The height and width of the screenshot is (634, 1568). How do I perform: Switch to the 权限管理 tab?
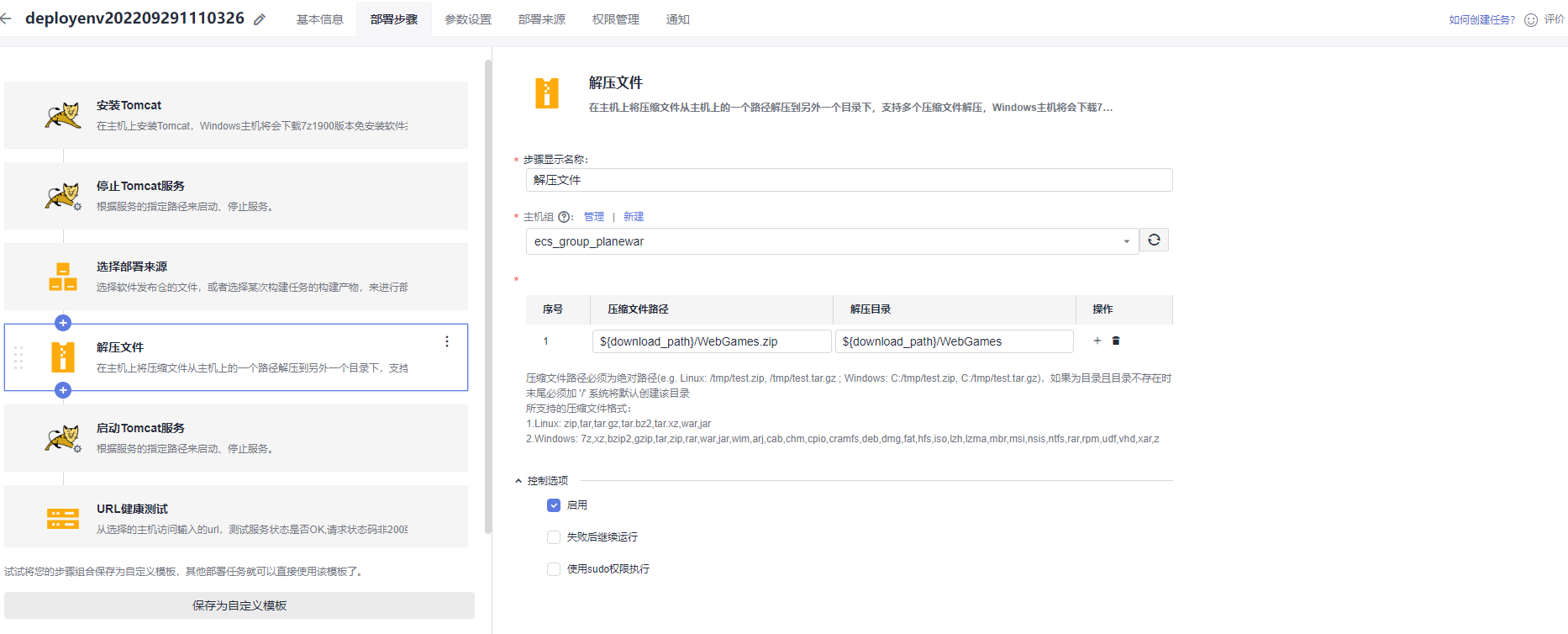[616, 19]
